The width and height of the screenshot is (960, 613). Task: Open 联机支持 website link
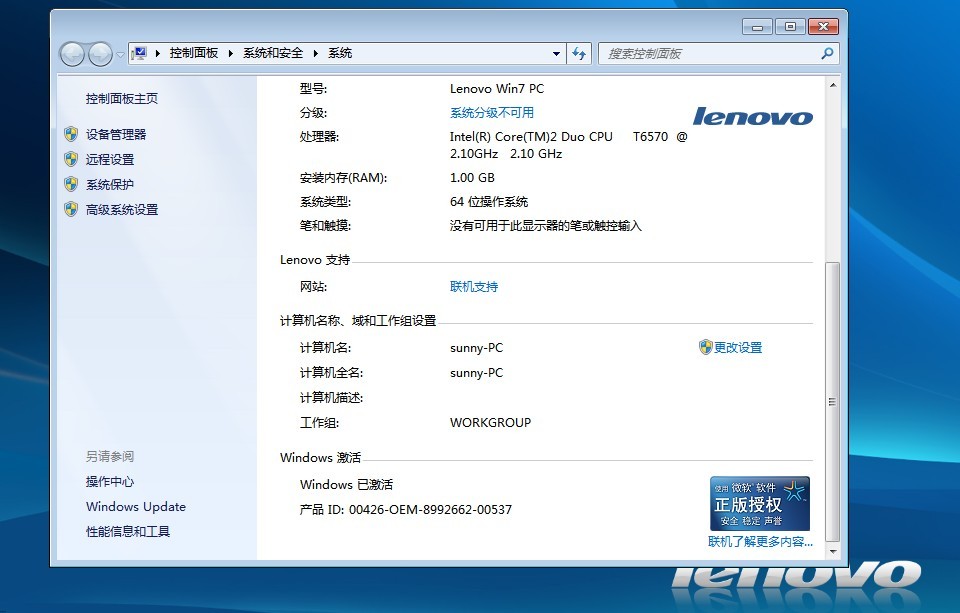[474, 287]
